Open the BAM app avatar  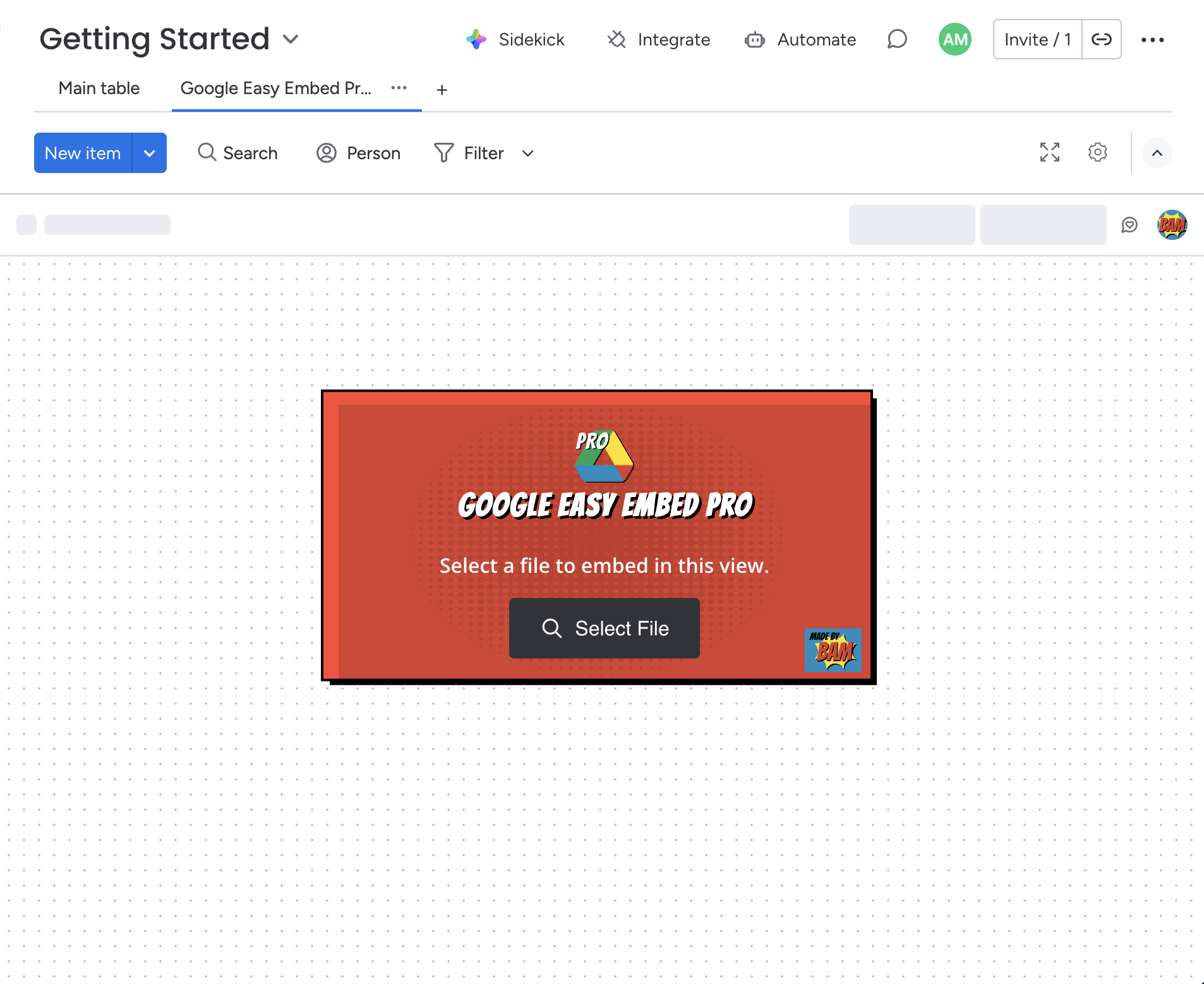click(1172, 225)
